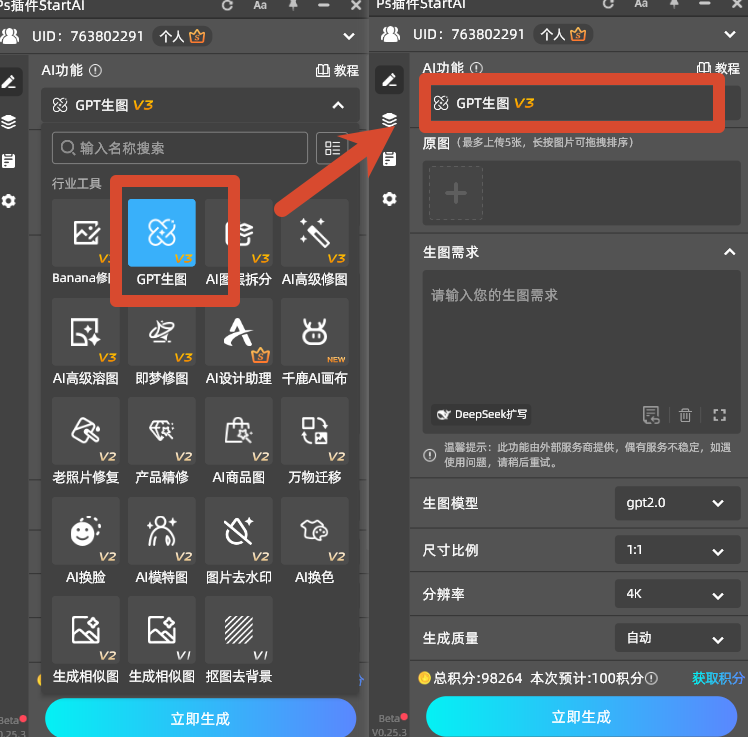This screenshot has width=748, height=737.
Task: Expand the prompt box with fullscreen icon
Action: tap(719, 415)
